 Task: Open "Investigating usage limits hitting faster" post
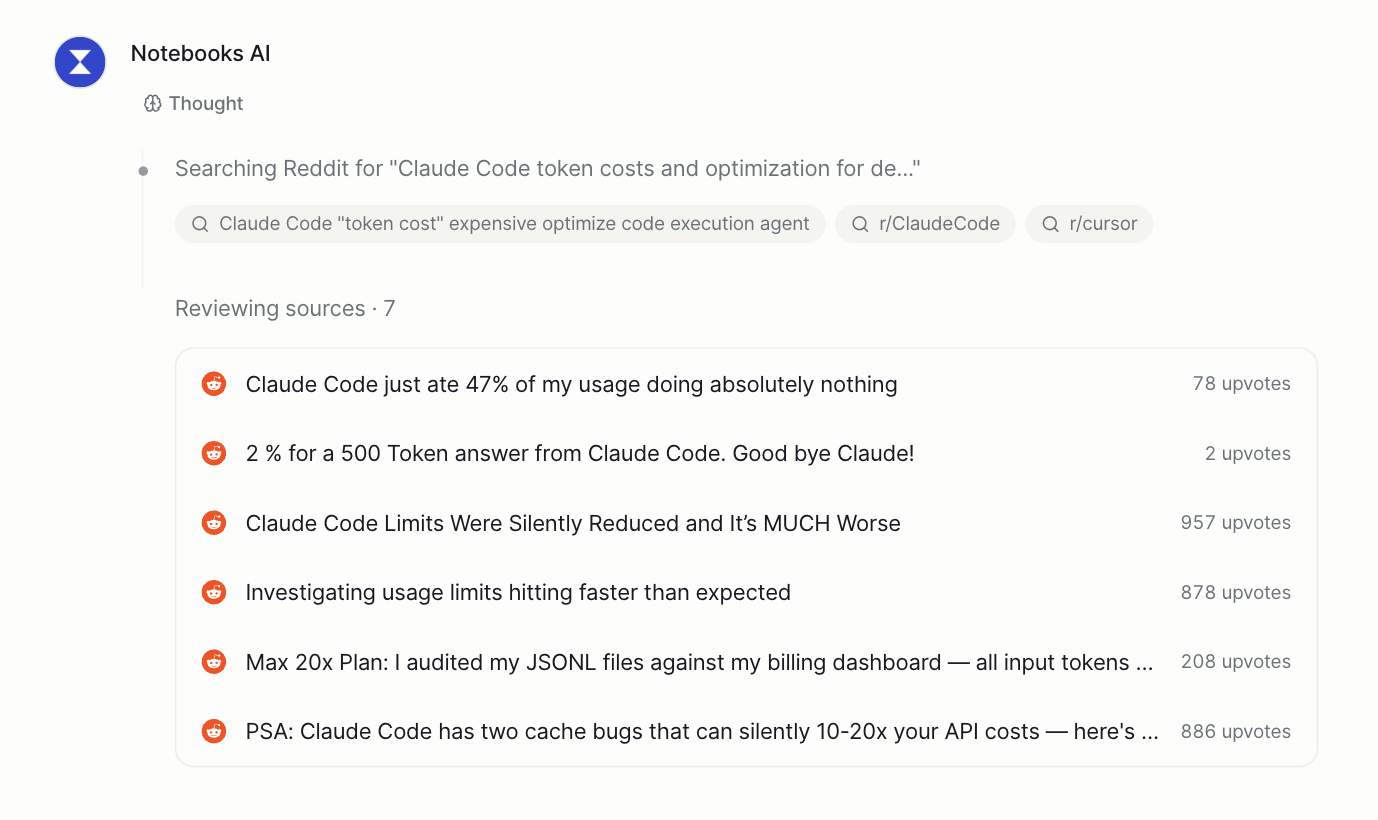click(x=518, y=593)
